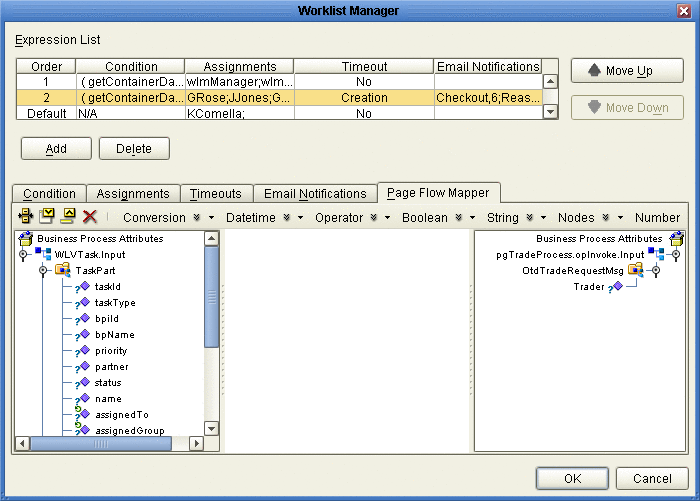
Task: Collapse the WLVTask.Input tree node
Action: [23, 255]
